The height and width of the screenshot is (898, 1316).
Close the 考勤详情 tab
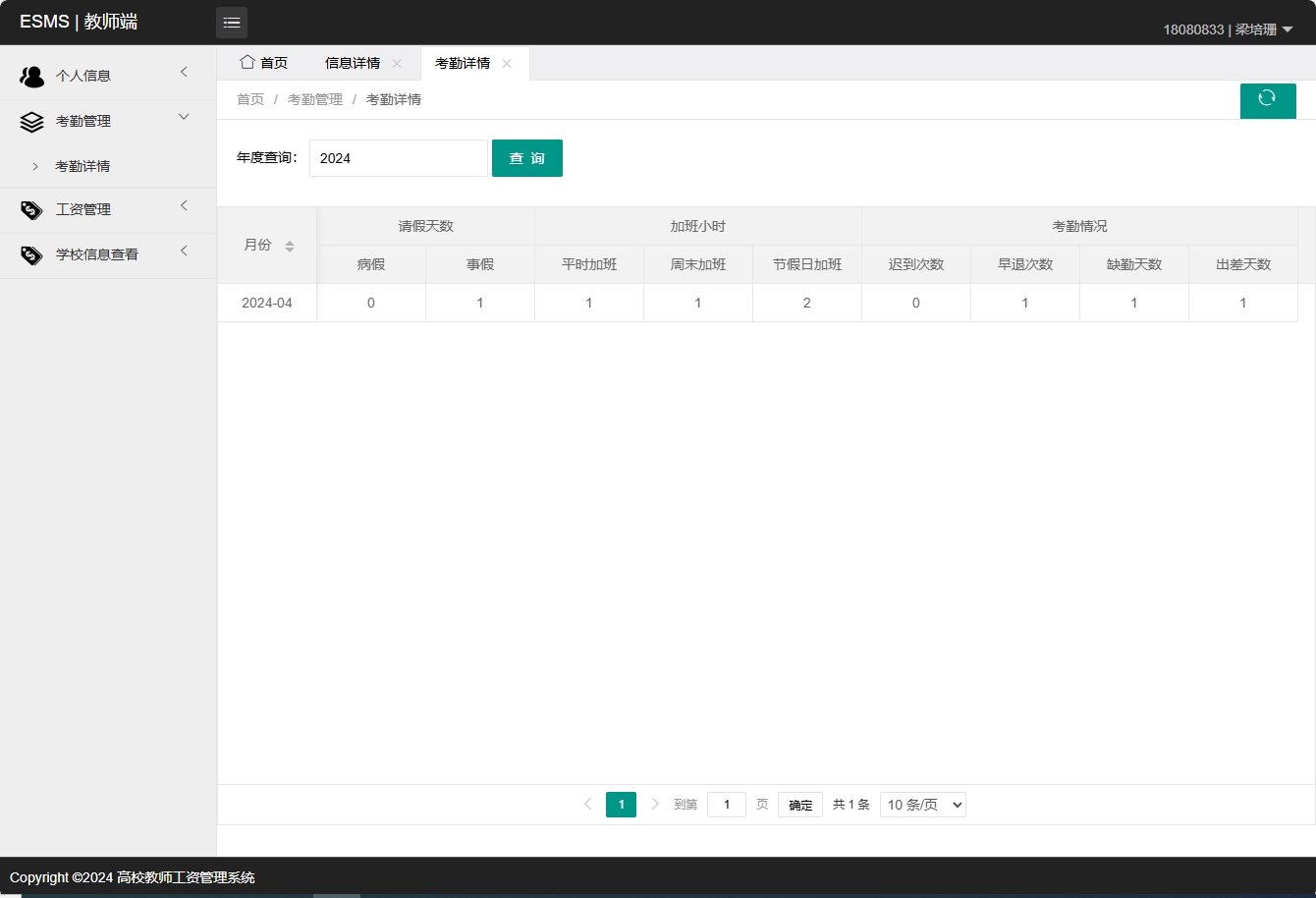click(507, 63)
